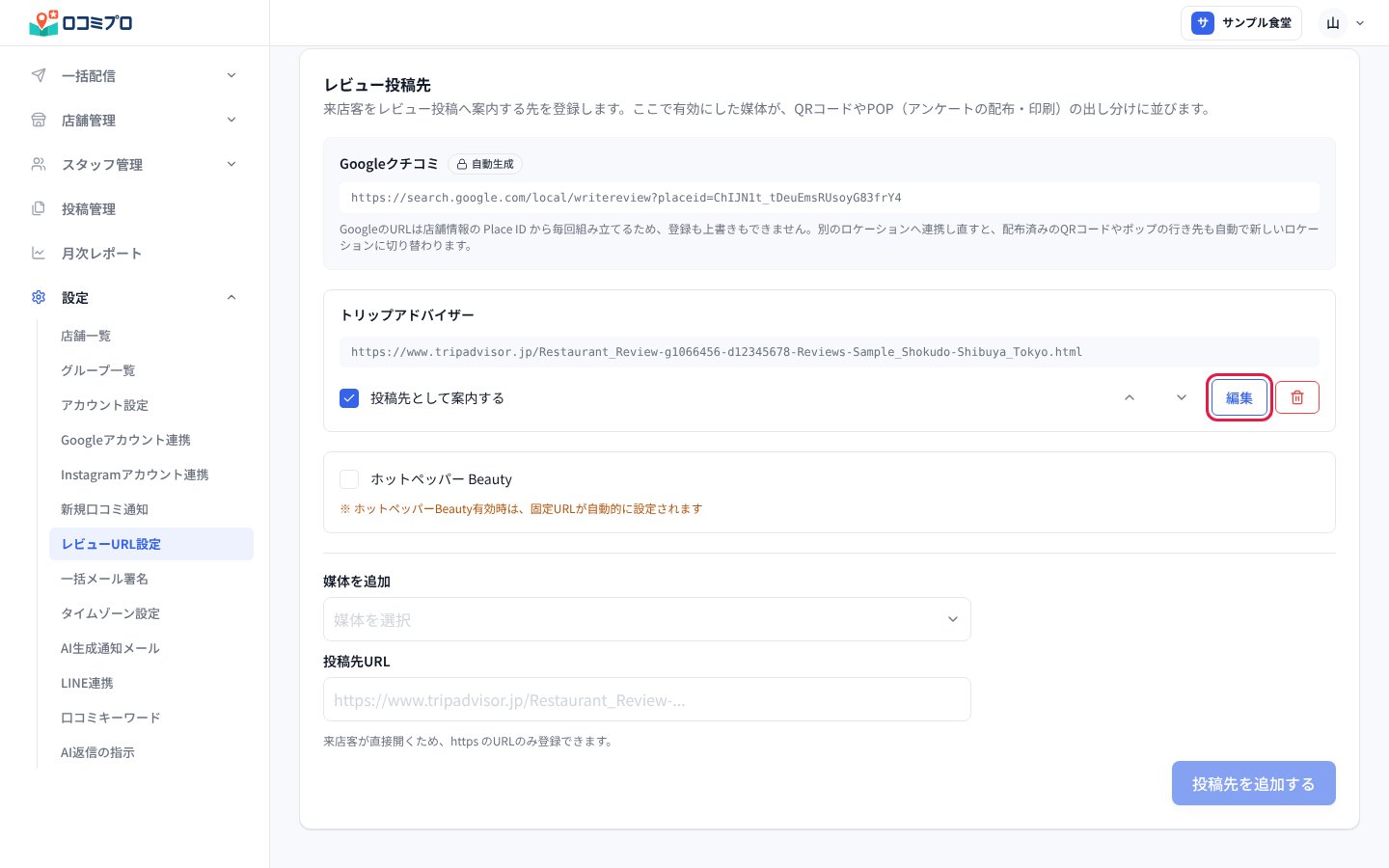Open 新規口コミ通知 settings

(x=151, y=509)
